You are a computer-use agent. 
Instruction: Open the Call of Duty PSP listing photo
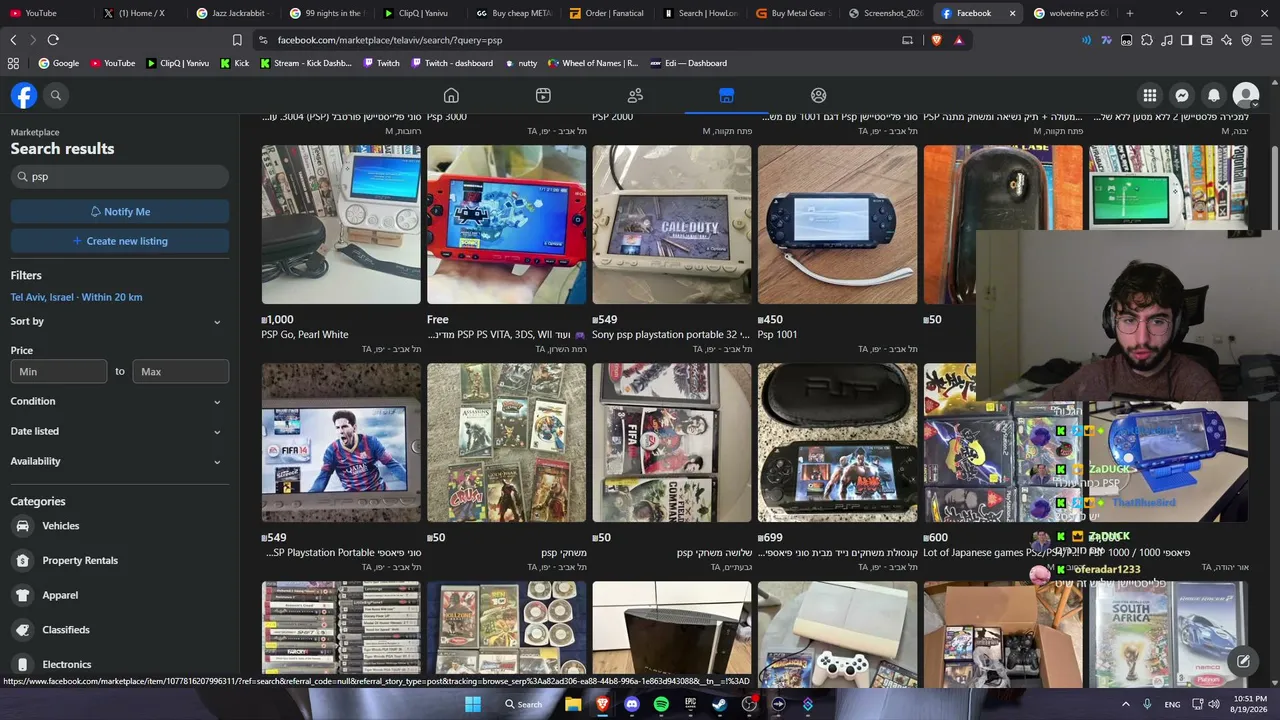[x=672, y=224]
